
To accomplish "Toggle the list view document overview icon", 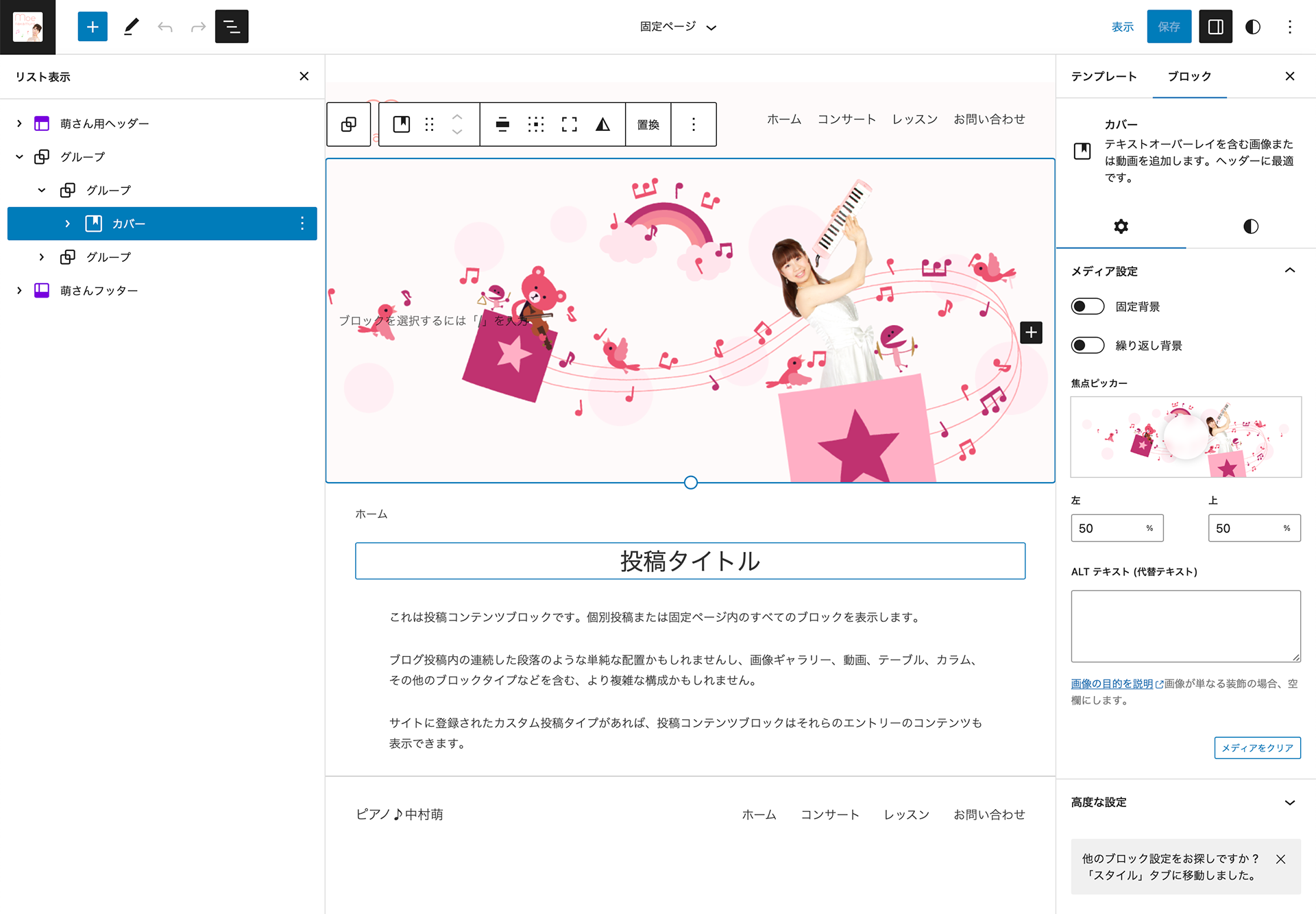I will coord(232,27).
